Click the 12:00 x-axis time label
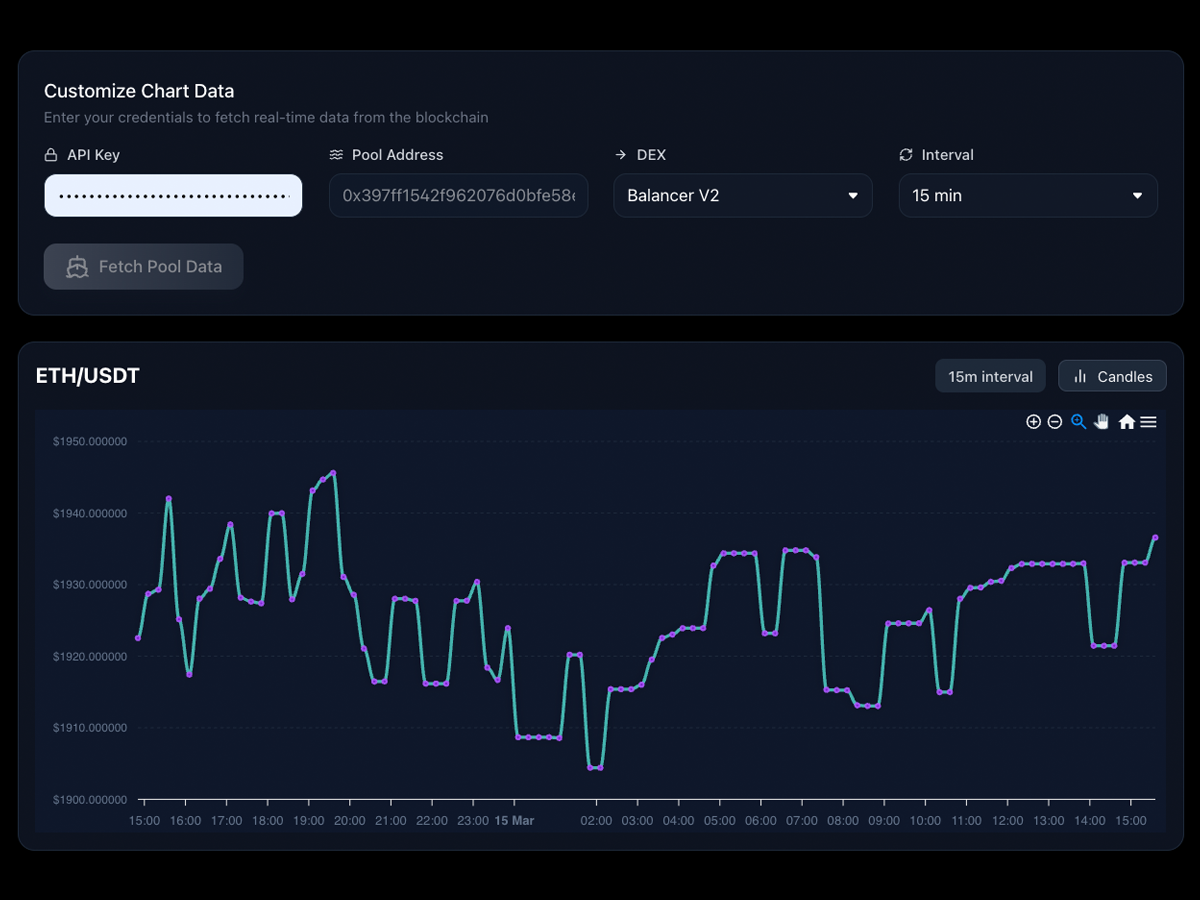This screenshot has height=900, width=1200. 1007,821
